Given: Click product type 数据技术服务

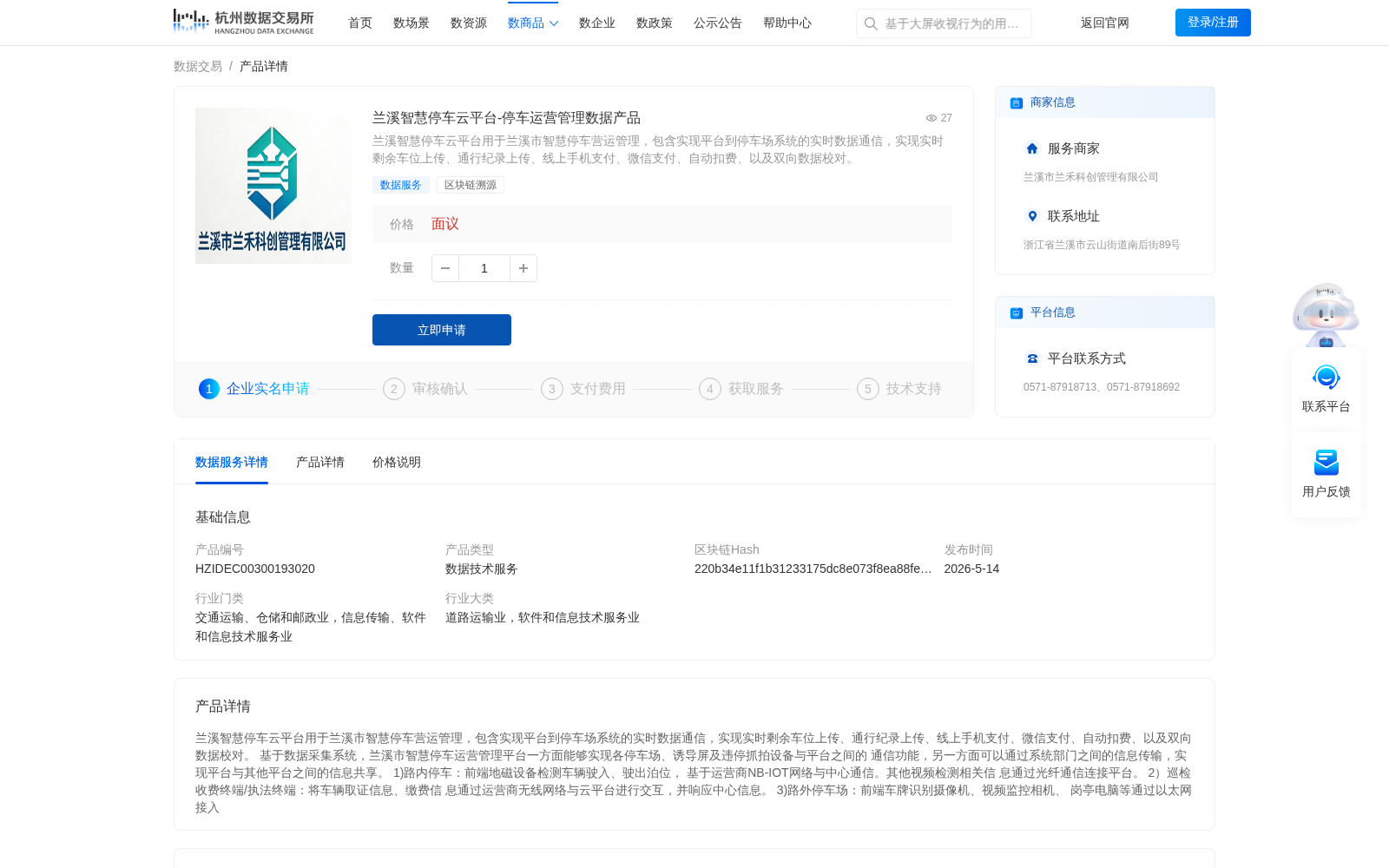Looking at the screenshot, I should pos(482,569).
